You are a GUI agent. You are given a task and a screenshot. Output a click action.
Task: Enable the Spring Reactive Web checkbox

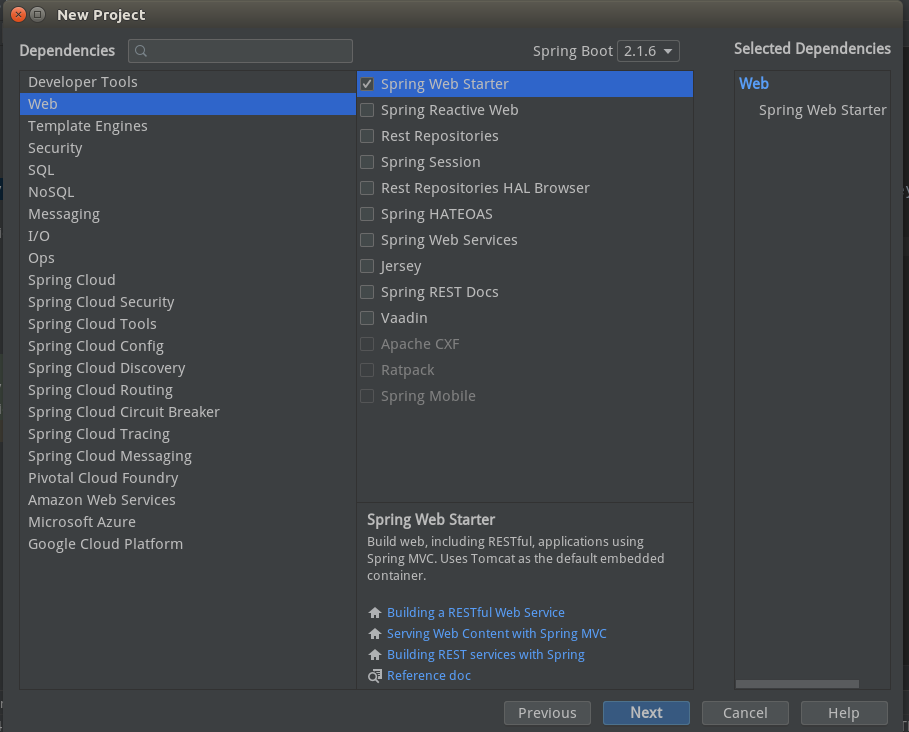tap(367, 110)
